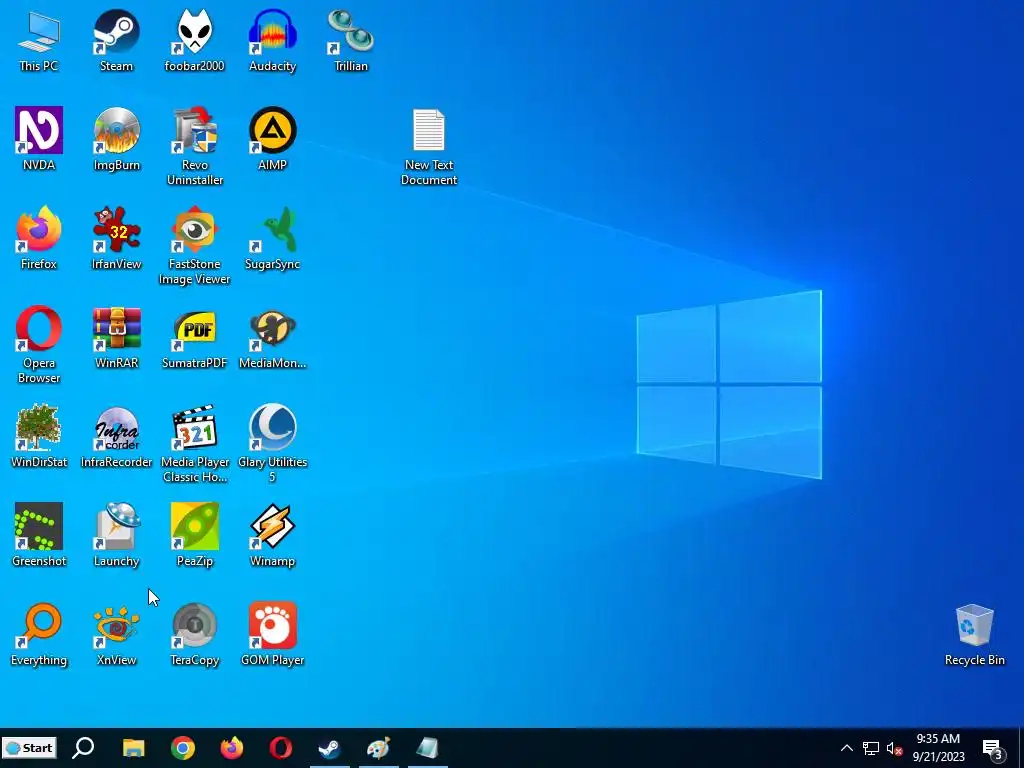Open taskbar search magnifier
This screenshot has width=1024, height=768.
[83, 748]
